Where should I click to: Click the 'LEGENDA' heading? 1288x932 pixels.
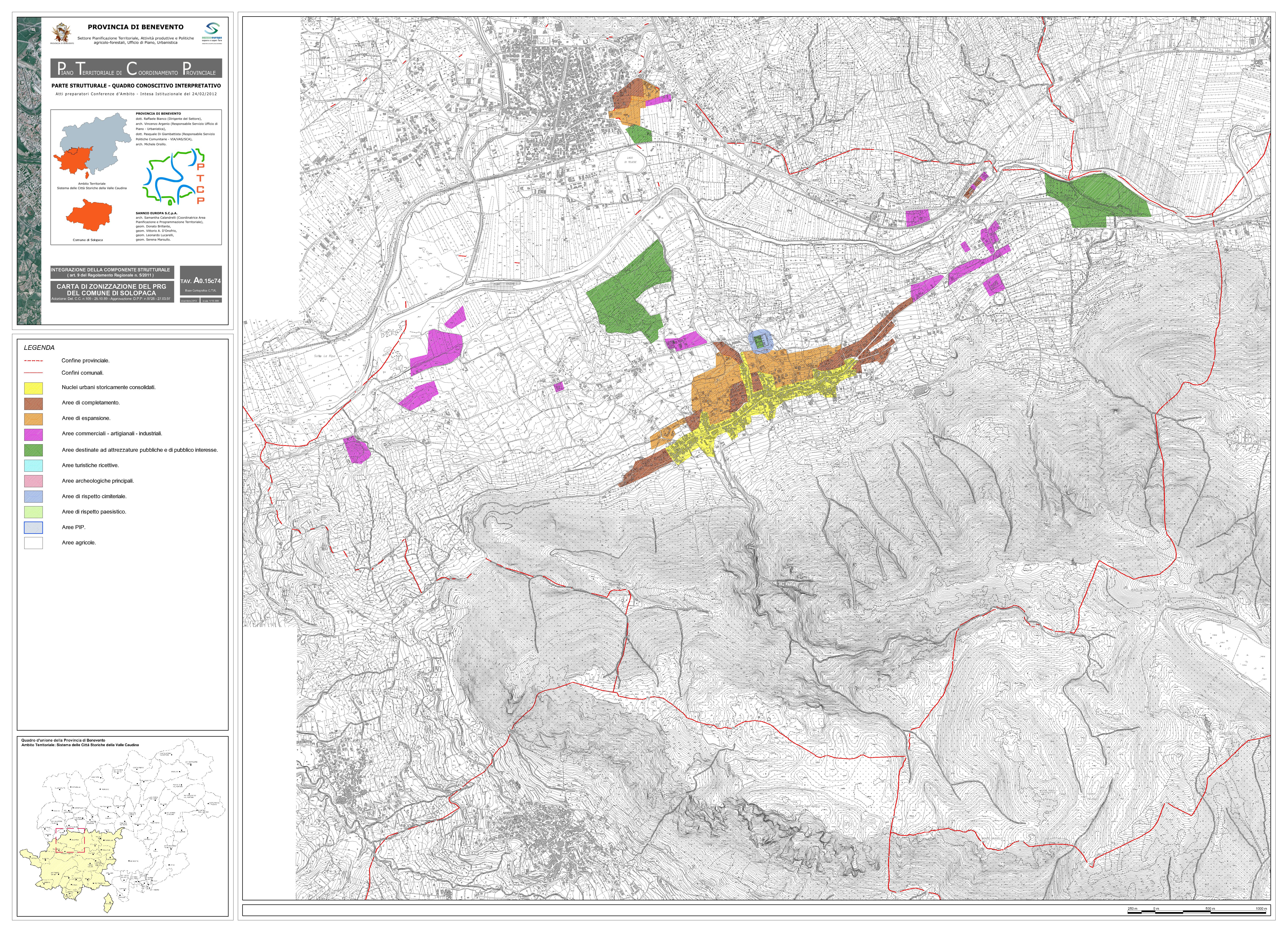coord(39,348)
